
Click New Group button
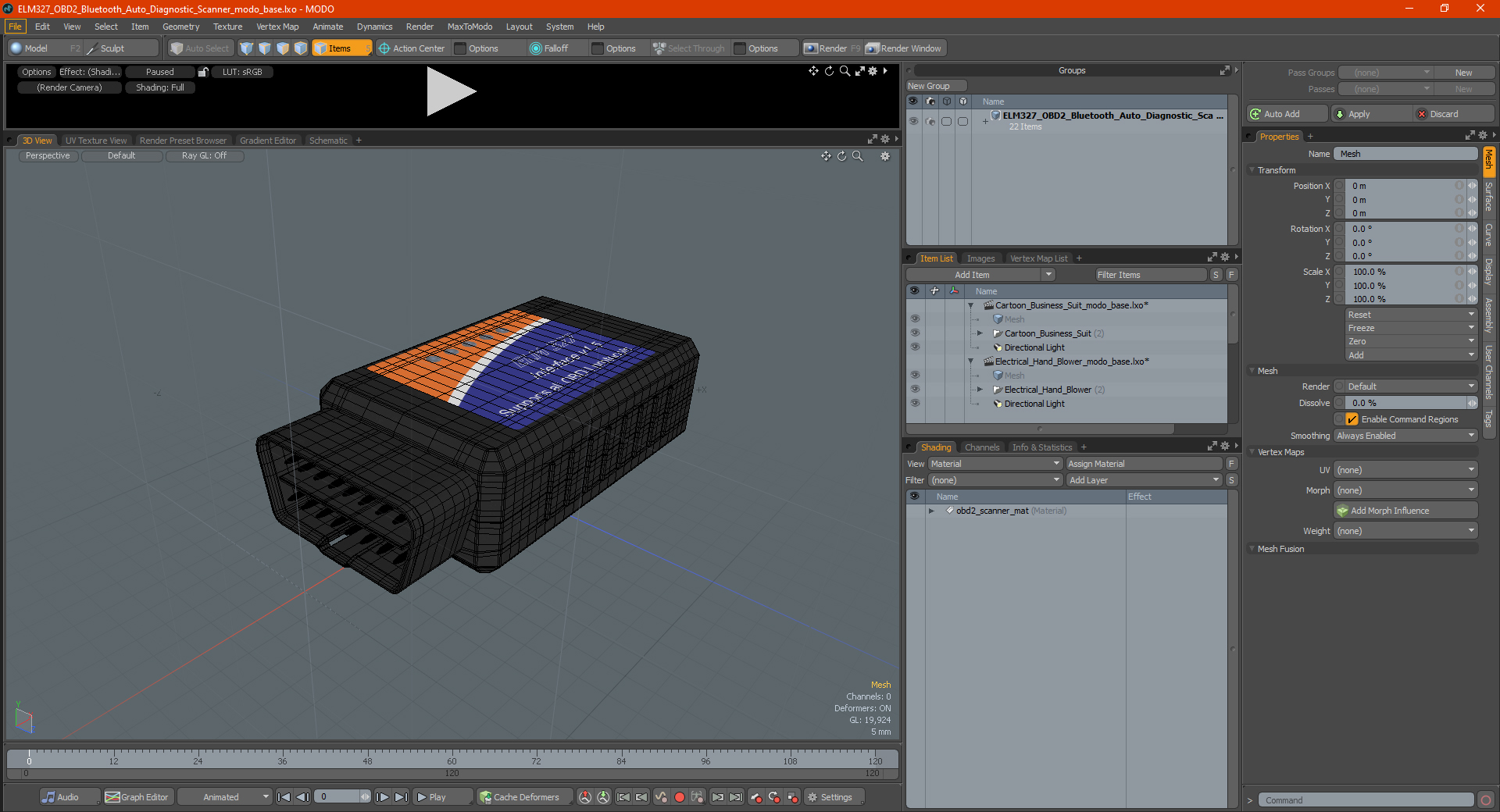click(936, 86)
